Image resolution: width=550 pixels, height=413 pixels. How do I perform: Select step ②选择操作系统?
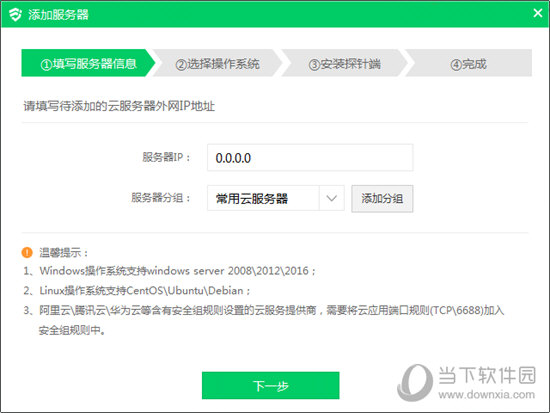(217, 63)
